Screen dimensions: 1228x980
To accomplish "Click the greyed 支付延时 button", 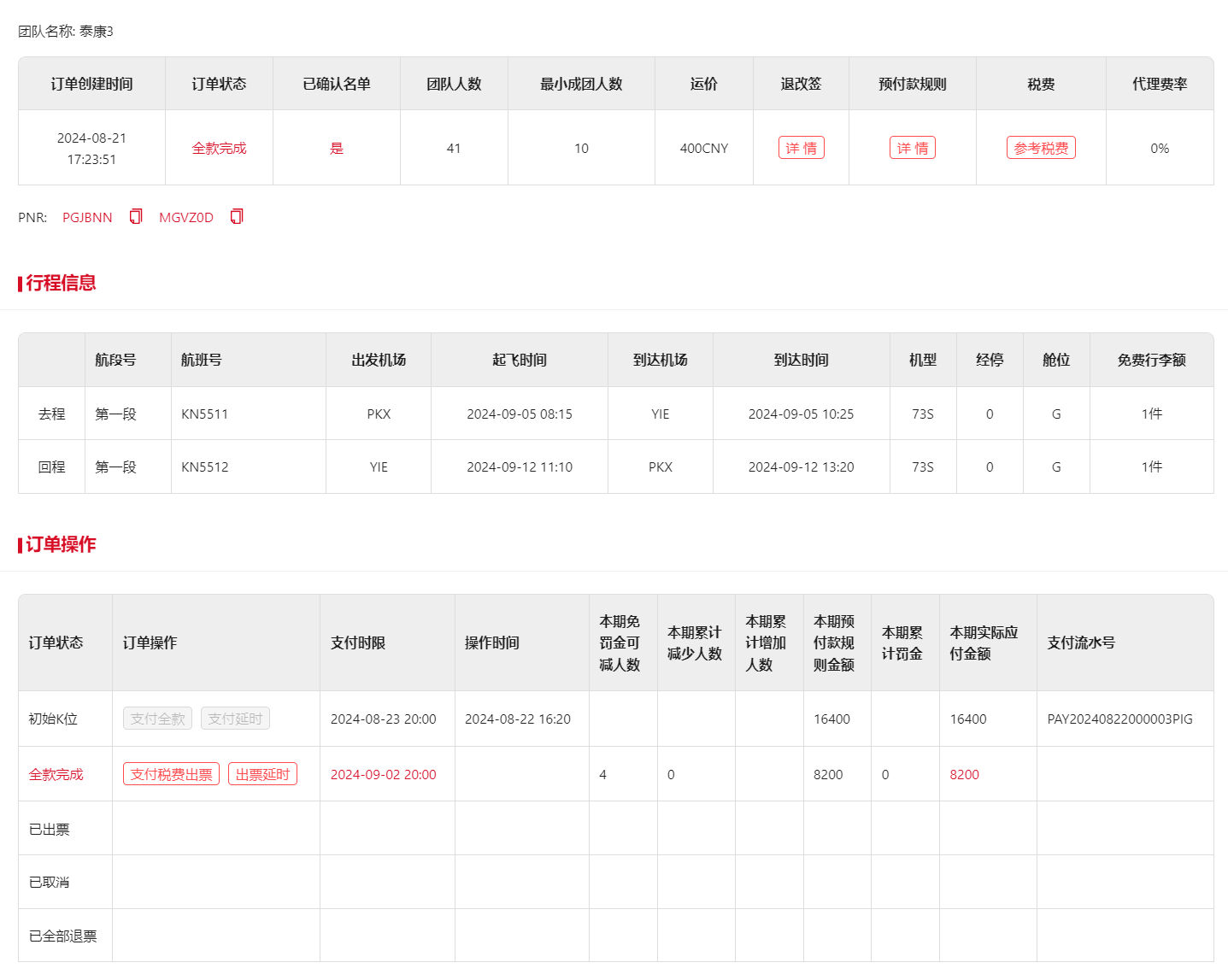I will [x=235, y=719].
